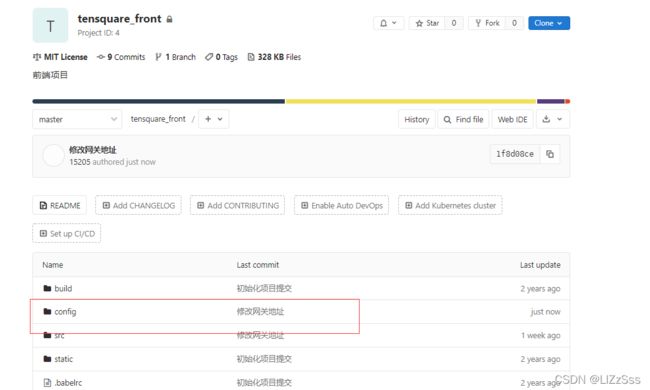The width and height of the screenshot is (650, 390).
Task: Expand the Clone dropdown
Action: point(548,23)
